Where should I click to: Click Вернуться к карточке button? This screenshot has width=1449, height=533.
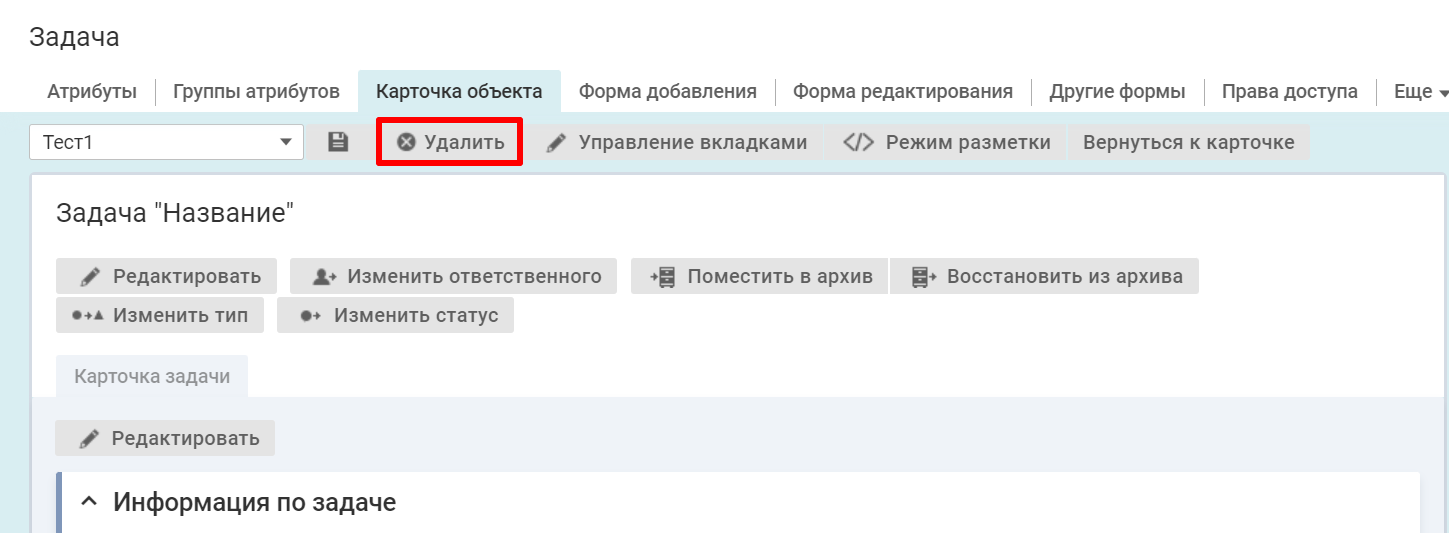(x=1188, y=142)
